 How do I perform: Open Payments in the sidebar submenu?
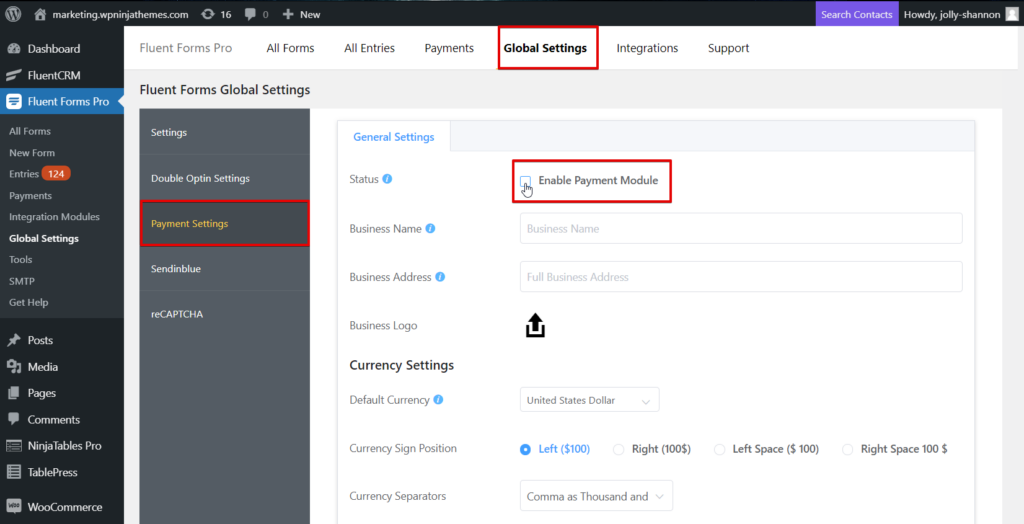click(31, 195)
